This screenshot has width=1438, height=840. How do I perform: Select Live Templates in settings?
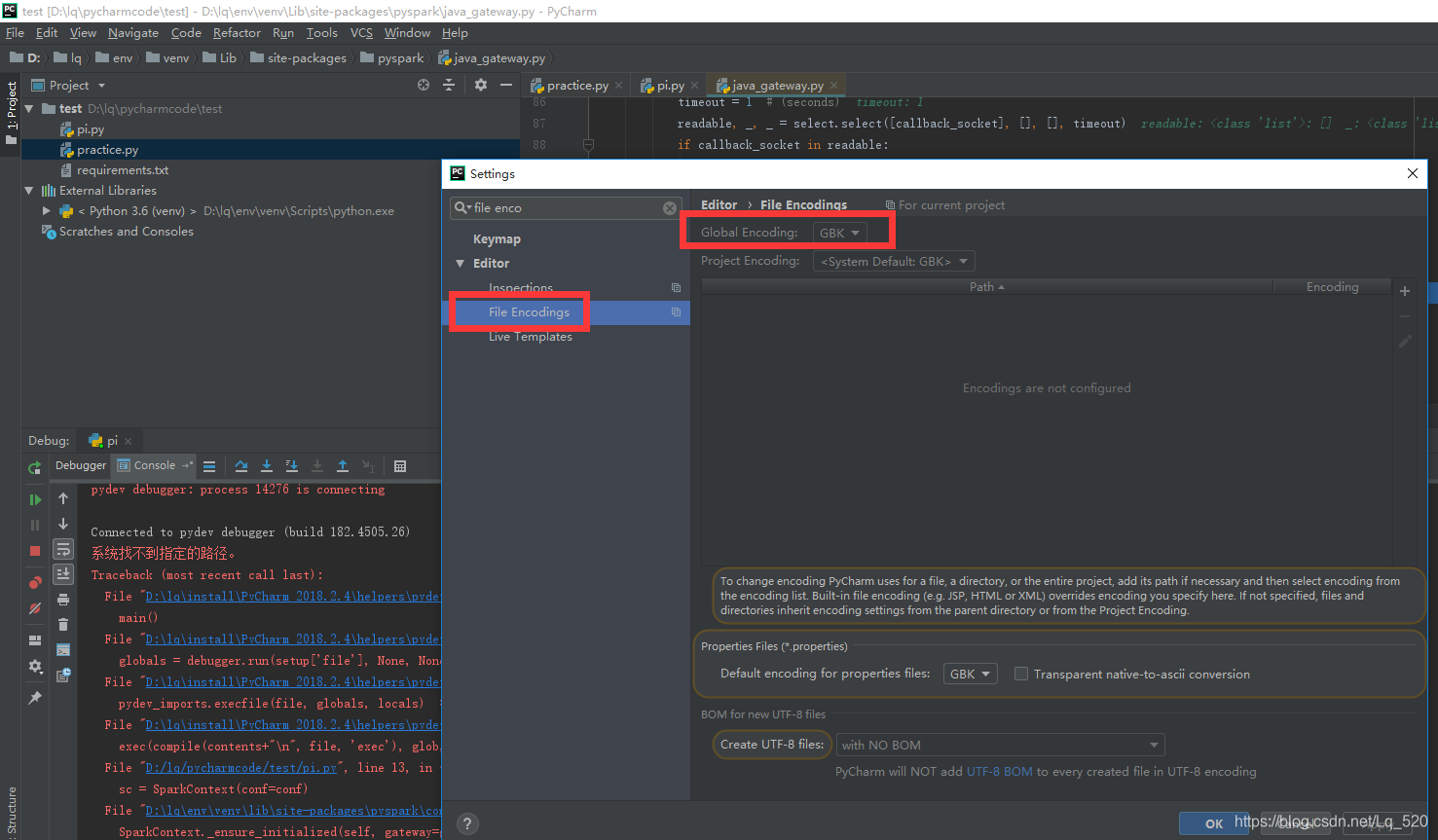pos(531,337)
